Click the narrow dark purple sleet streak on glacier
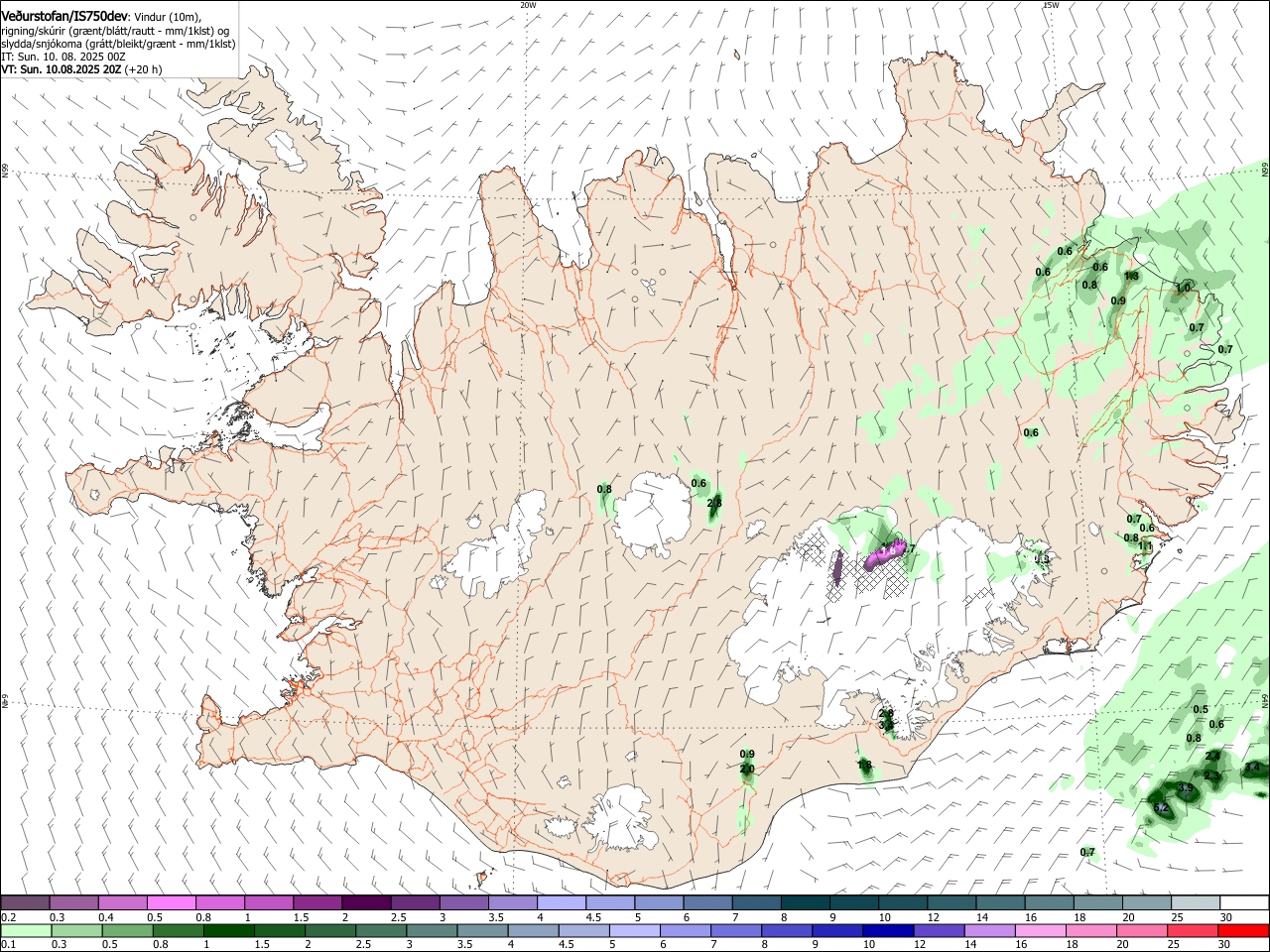The height and width of the screenshot is (952, 1270). (835, 569)
